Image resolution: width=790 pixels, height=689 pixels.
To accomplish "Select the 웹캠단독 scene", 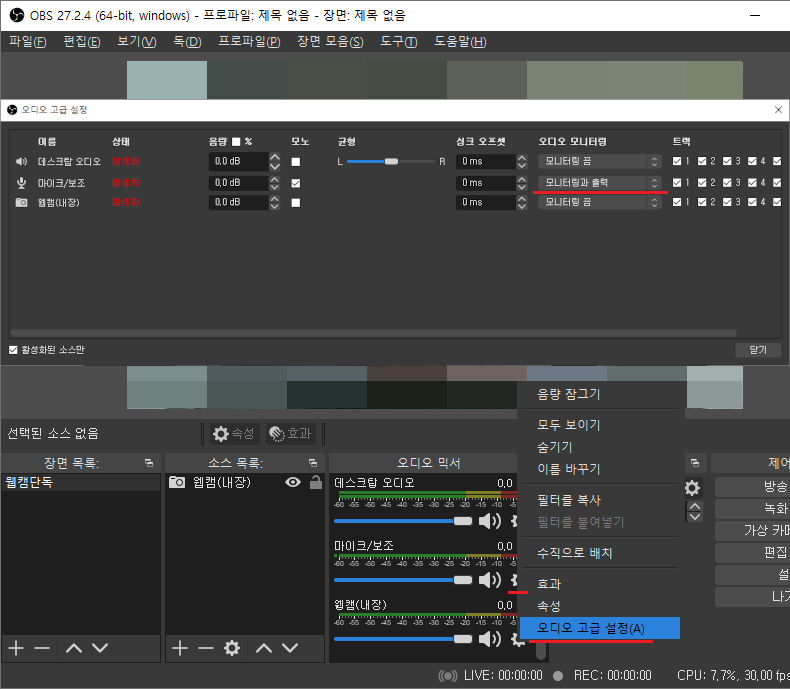I will click(x=81, y=482).
